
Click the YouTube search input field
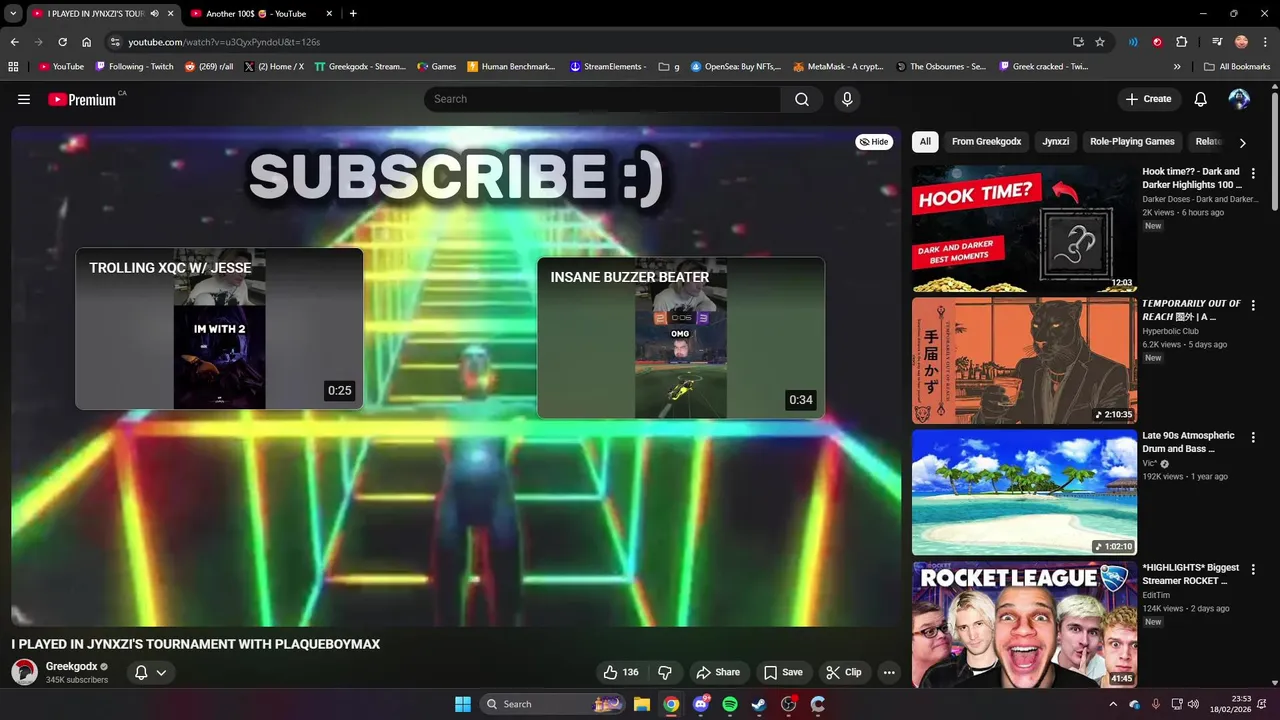[x=603, y=99]
